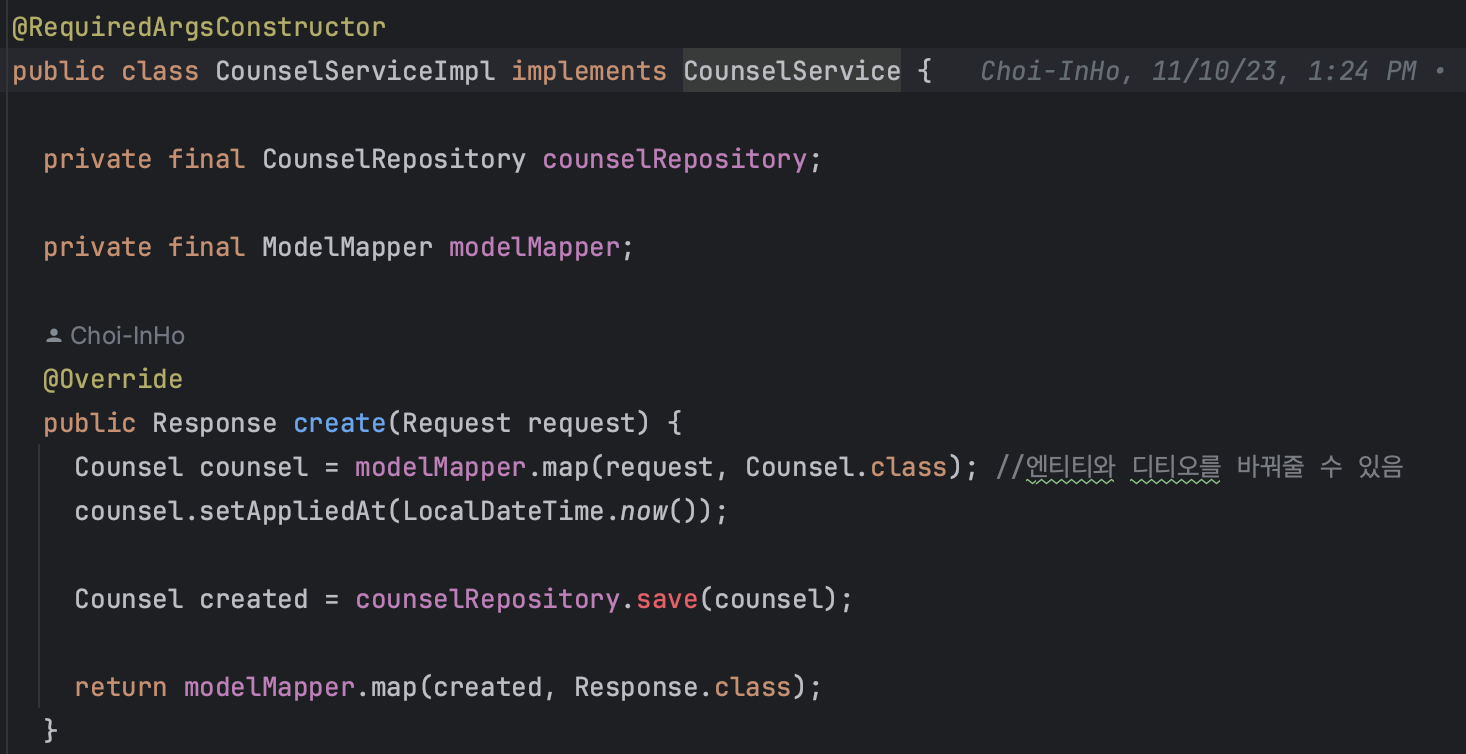The height and width of the screenshot is (754, 1466).
Task: Select the class name CounselServiceImpl
Action: [355, 71]
